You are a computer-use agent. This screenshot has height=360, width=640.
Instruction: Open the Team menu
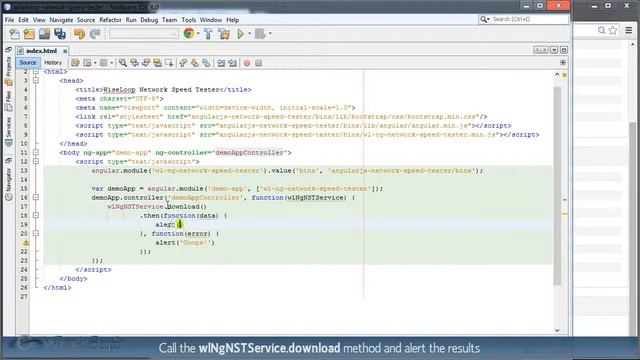[169, 20]
